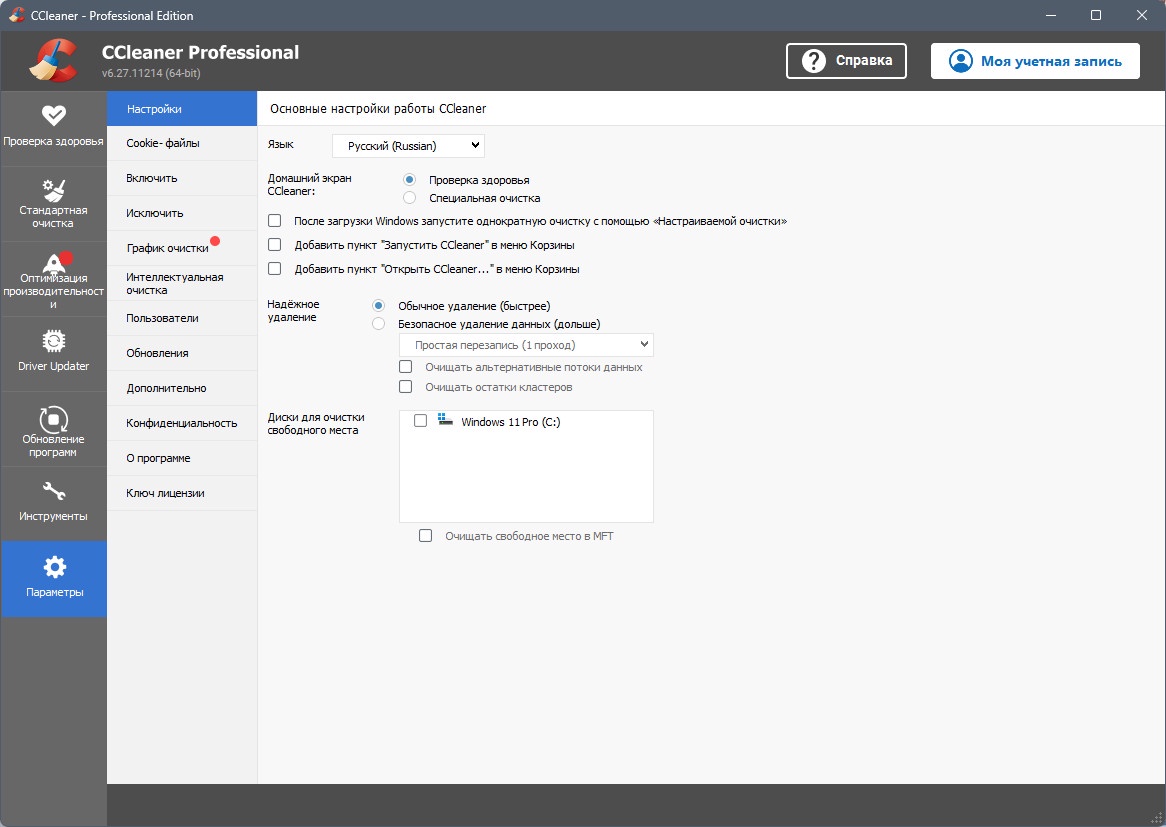
Task: Choose "Безопасное удаление данных" radio option
Action: point(378,324)
